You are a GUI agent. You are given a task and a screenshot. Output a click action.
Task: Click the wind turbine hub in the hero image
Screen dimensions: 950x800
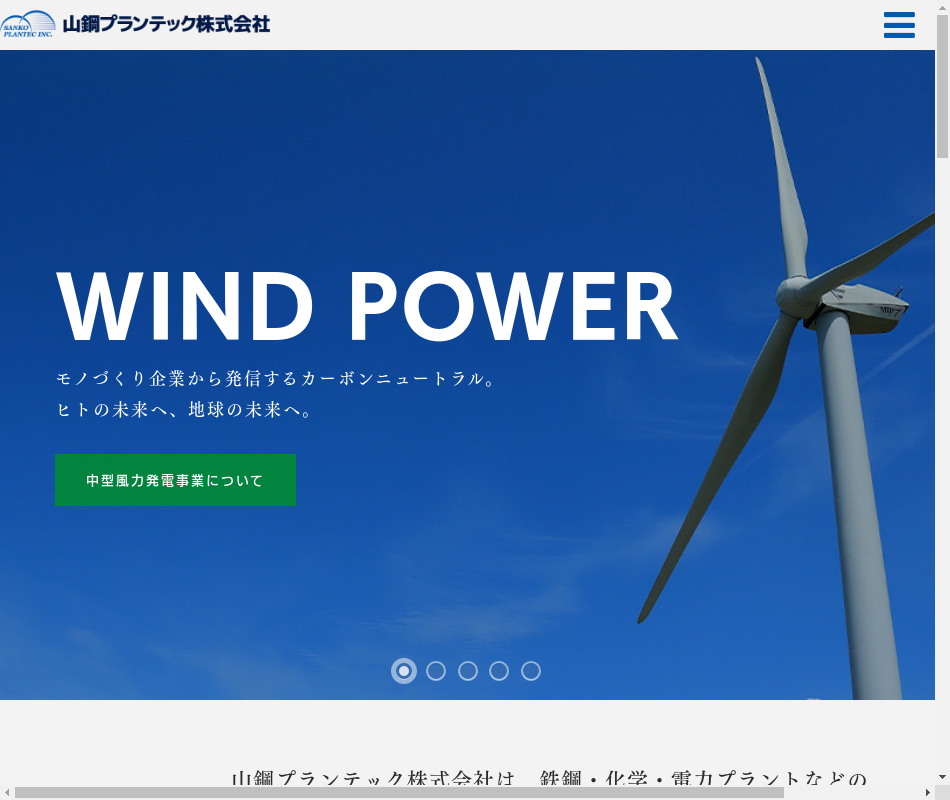point(801,297)
